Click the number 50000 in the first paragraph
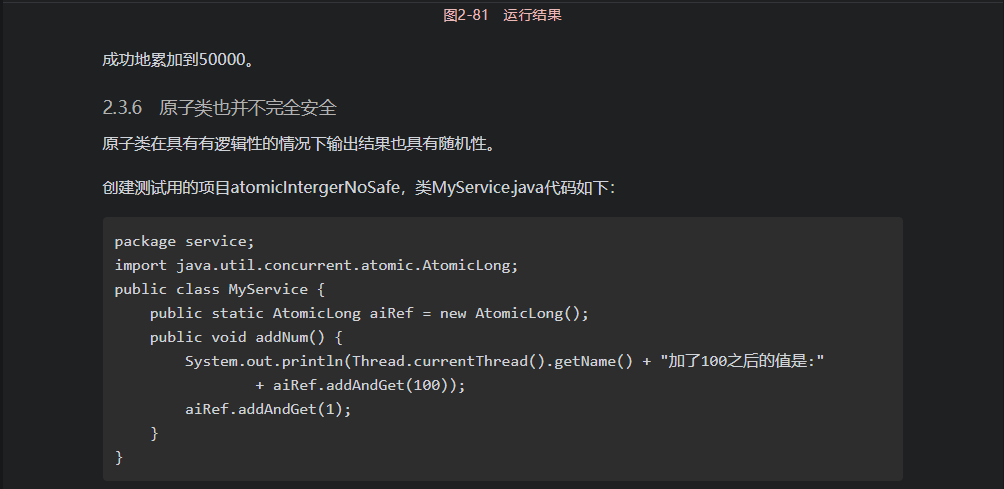Image resolution: width=1004 pixels, height=489 pixels. tap(222, 60)
